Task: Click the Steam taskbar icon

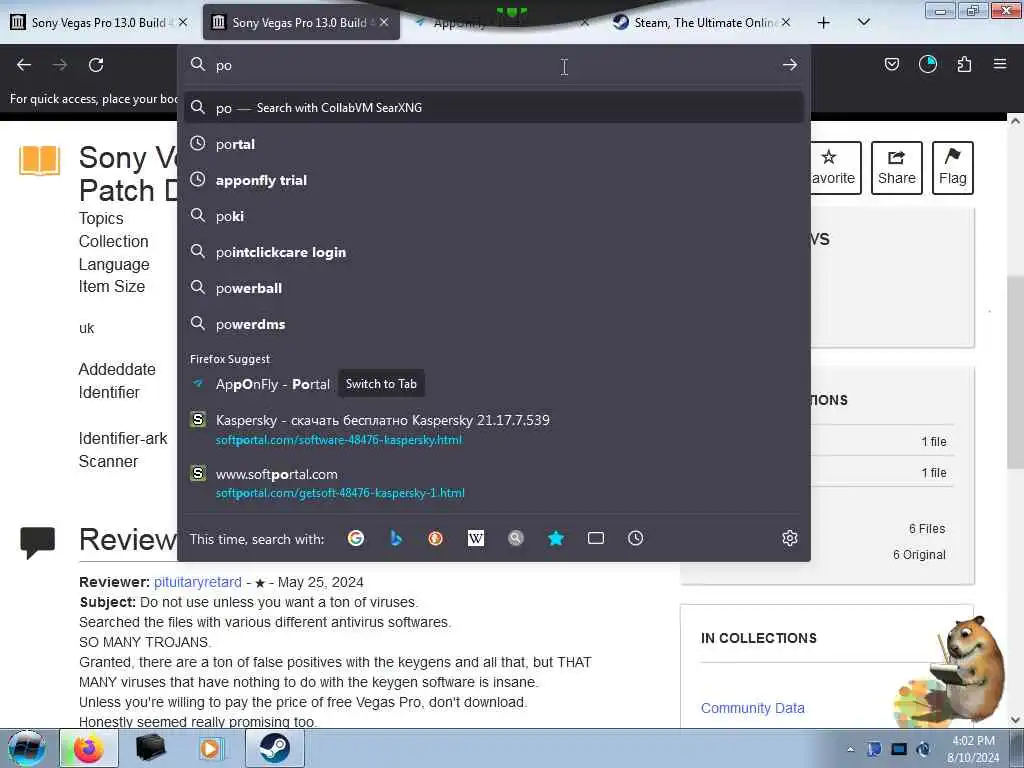Action: (x=274, y=748)
